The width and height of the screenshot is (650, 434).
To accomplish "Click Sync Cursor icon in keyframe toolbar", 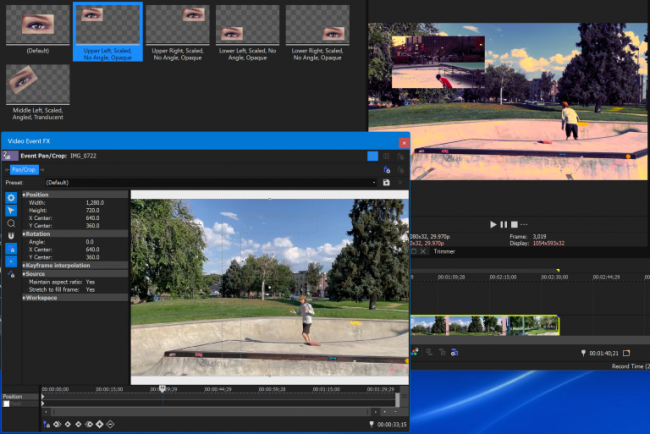I will tap(46, 424).
